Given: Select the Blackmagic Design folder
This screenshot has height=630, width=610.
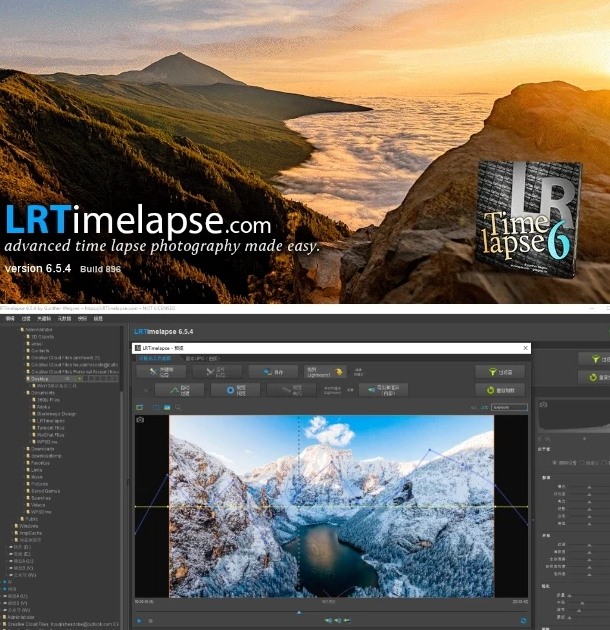Looking at the screenshot, I should (x=56, y=414).
